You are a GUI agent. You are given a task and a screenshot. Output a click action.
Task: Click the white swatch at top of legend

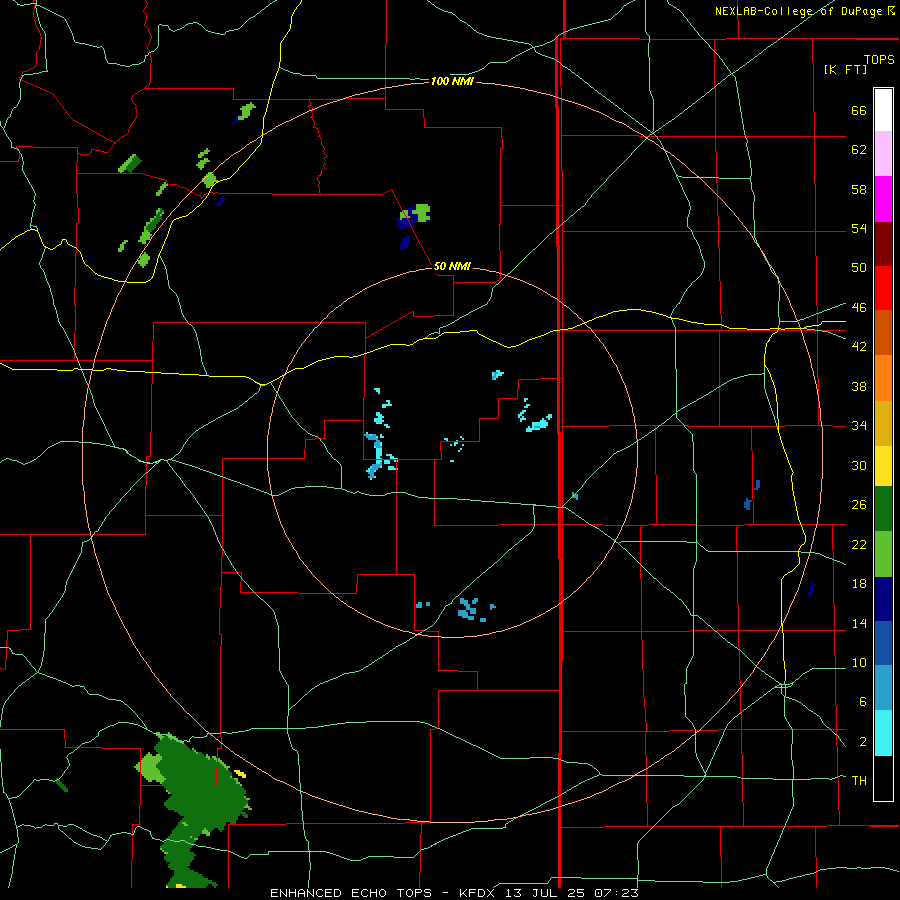883,110
